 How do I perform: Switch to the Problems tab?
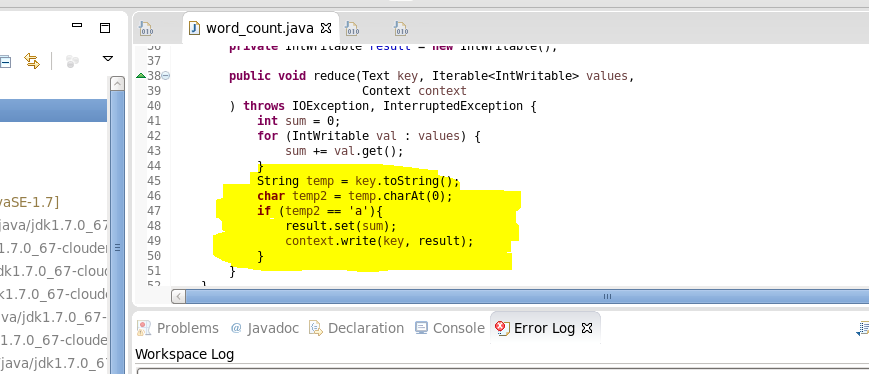tap(178, 328)
